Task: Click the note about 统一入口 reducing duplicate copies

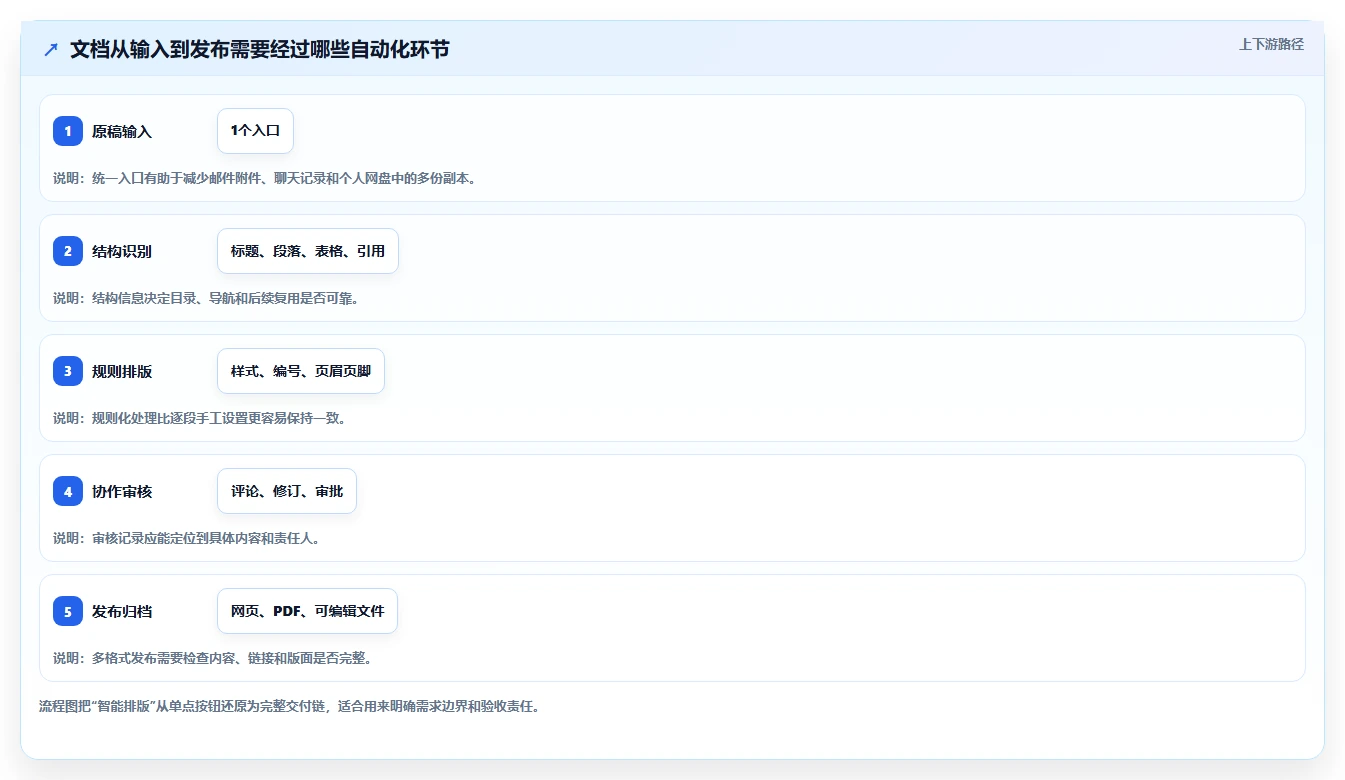Action: click(x=265, y=178)
